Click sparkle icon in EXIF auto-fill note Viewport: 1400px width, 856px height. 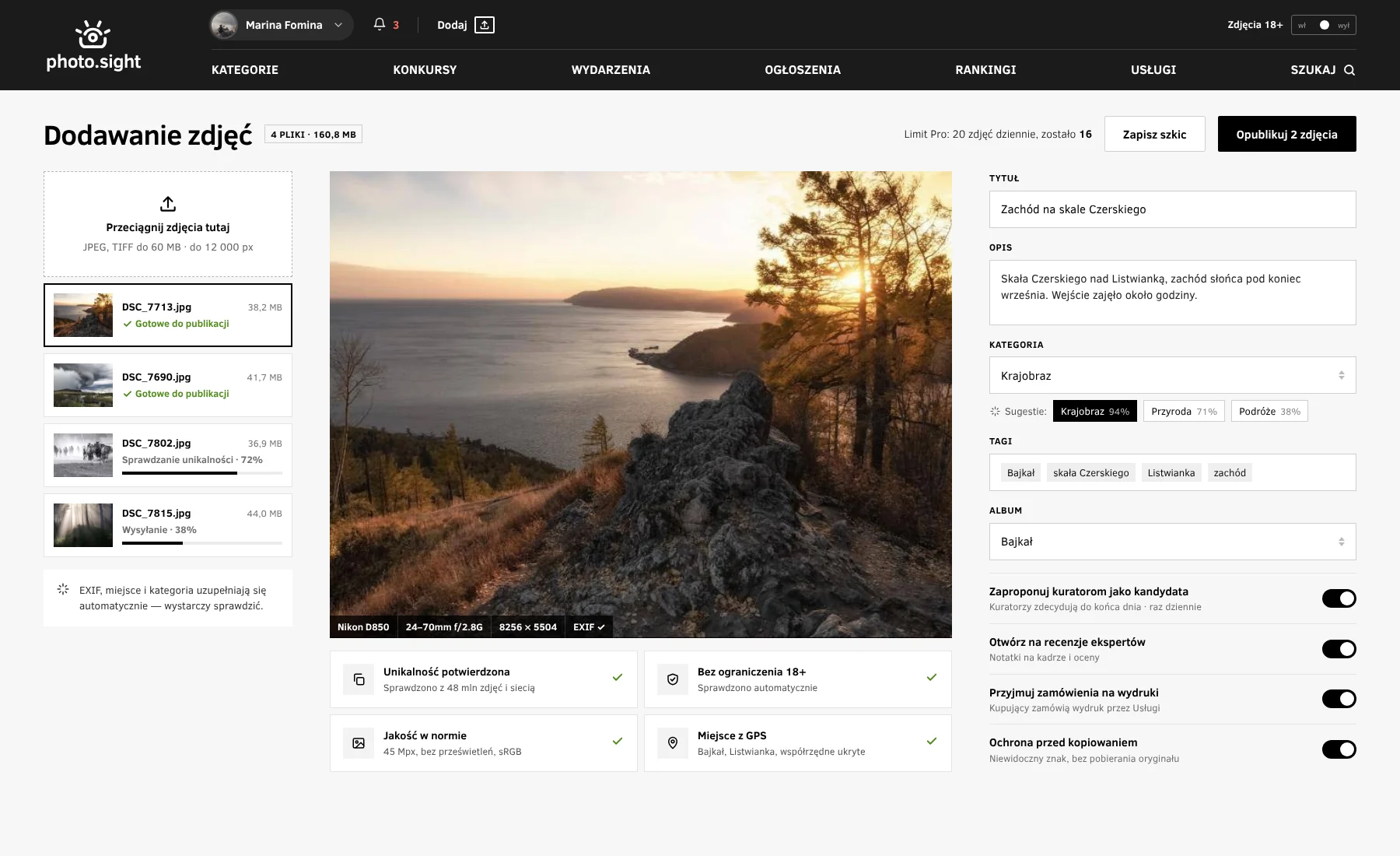(63, 589)
